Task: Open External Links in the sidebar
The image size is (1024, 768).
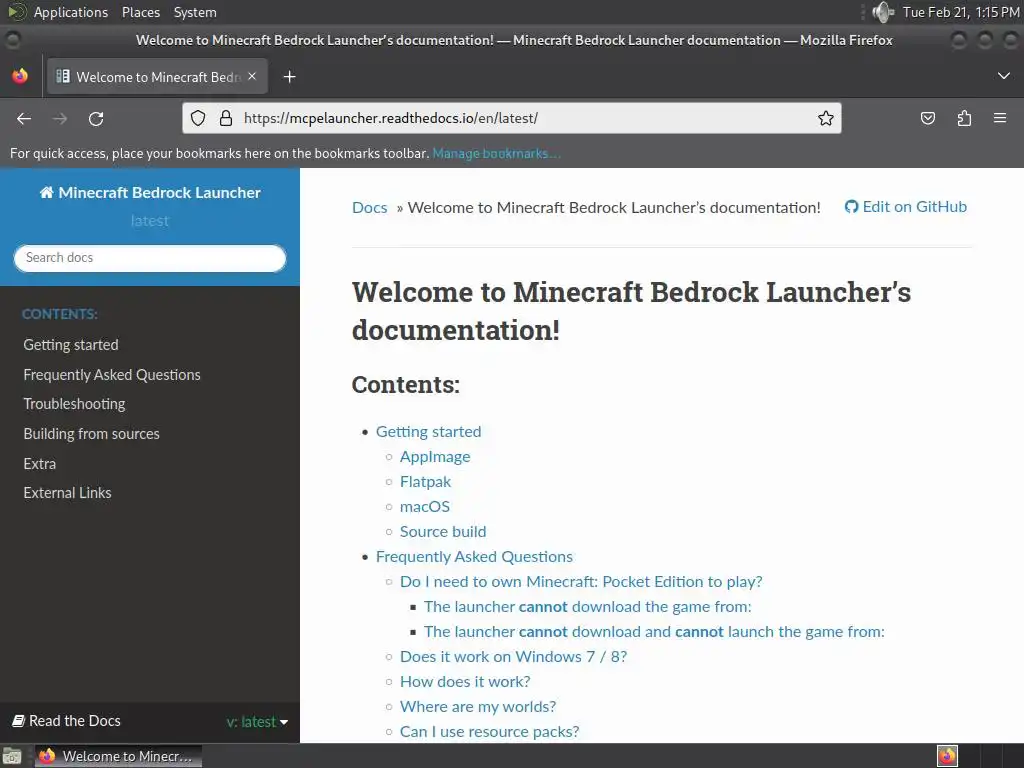Action: tap(67, 493)
